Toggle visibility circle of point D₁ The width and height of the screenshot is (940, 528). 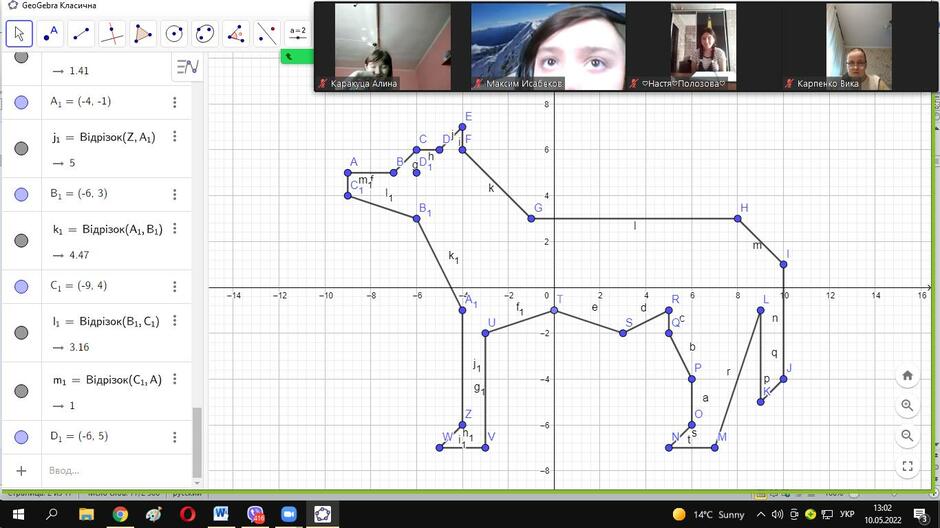(x=21, y=437)
